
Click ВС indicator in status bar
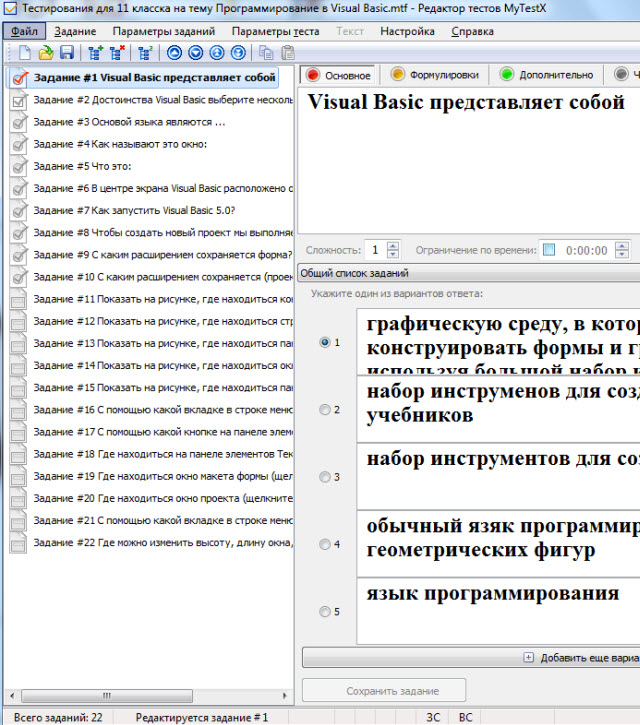pyautogui.click(x=465, y=717)
